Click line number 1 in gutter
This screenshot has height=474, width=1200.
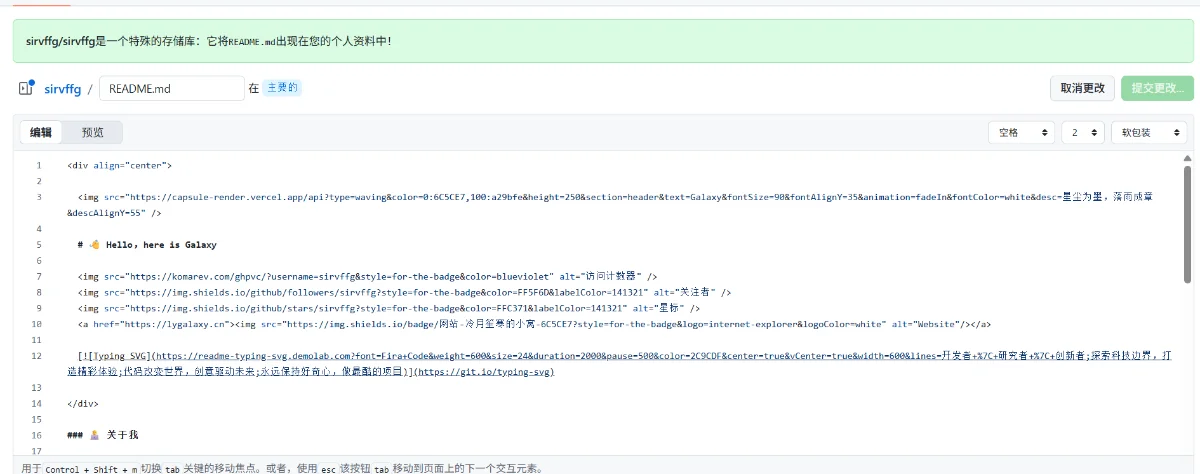[x=38, y=165]
